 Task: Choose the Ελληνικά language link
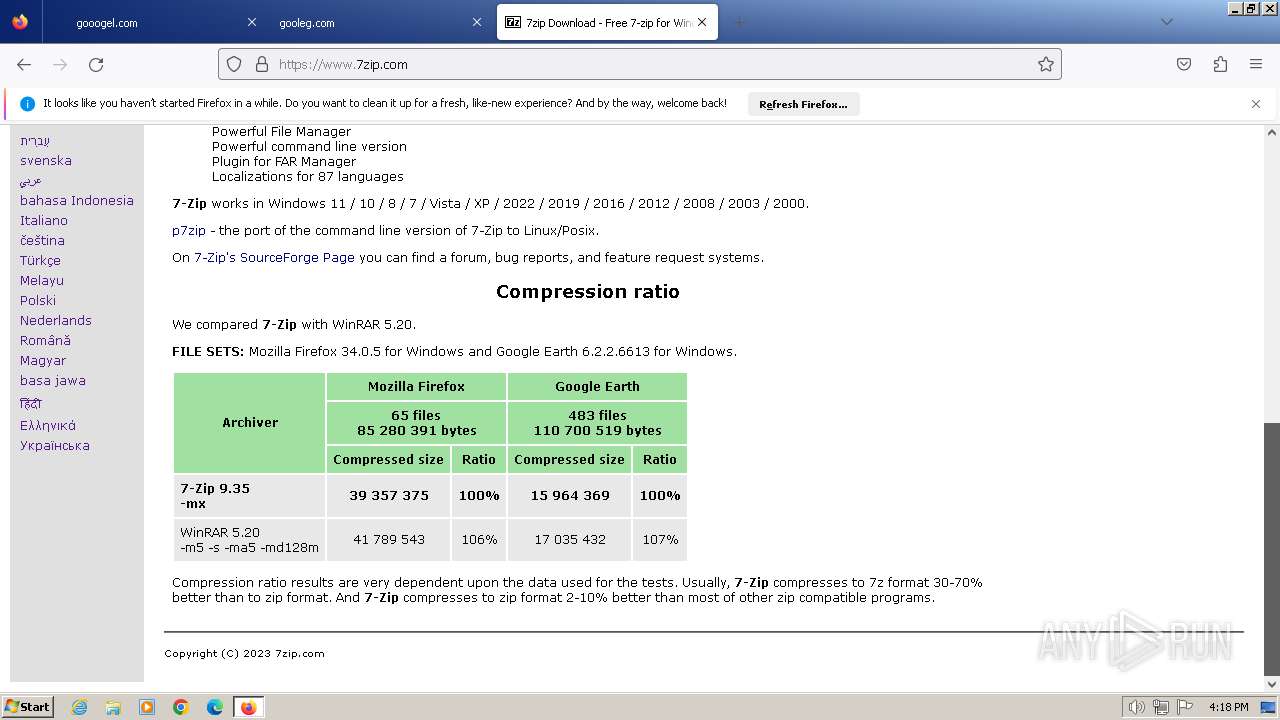pyautogui.click(x=48, y=425)
